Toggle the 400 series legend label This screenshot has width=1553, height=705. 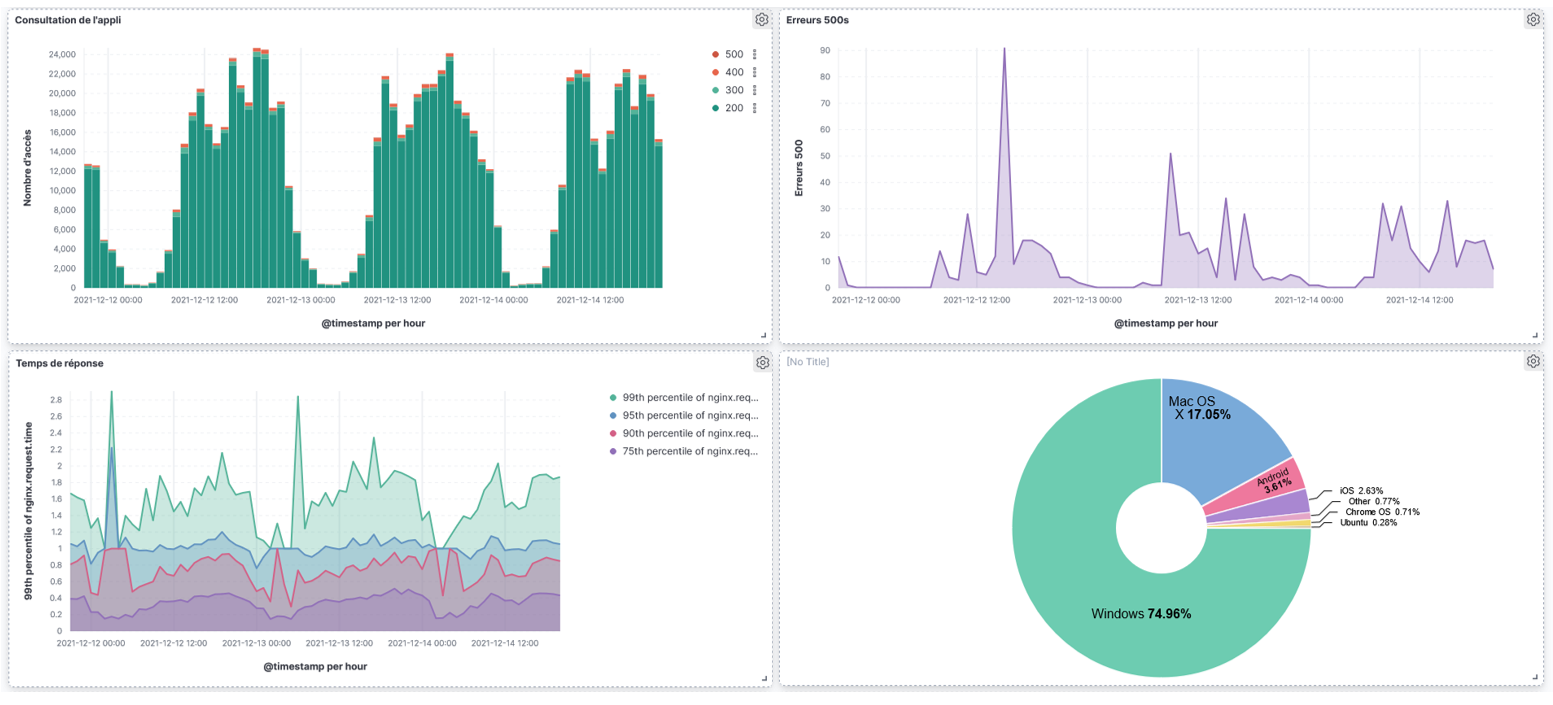[734, 72]
